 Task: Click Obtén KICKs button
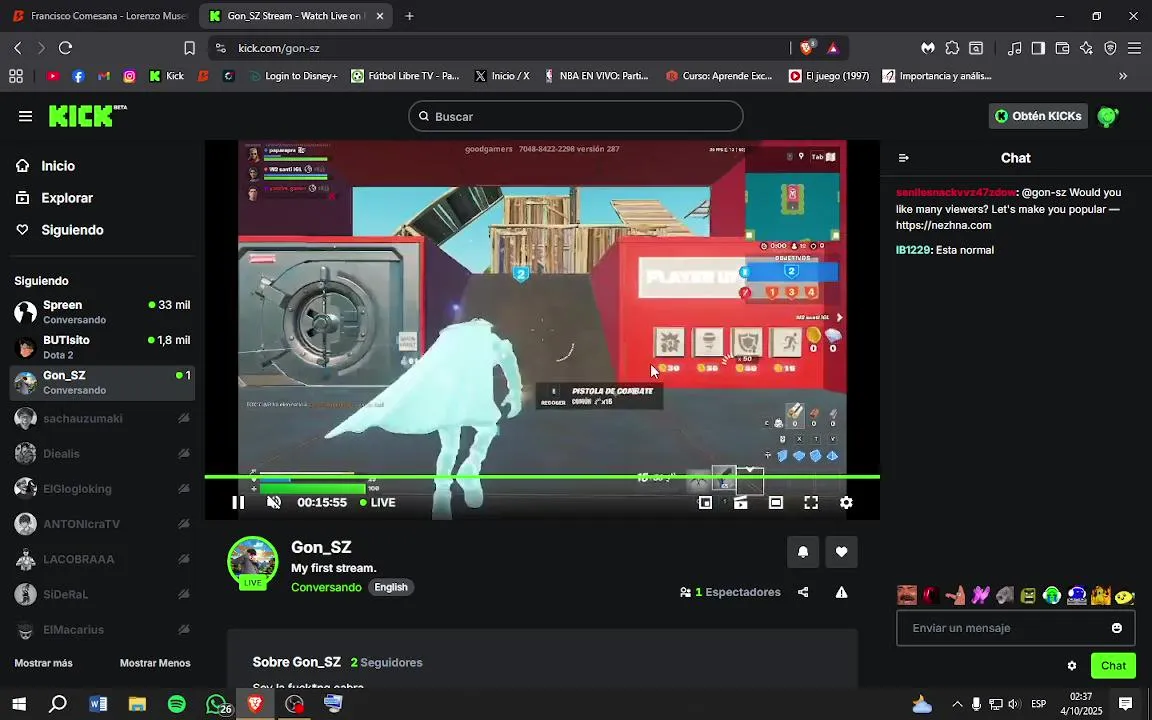tap(1038, 116)
